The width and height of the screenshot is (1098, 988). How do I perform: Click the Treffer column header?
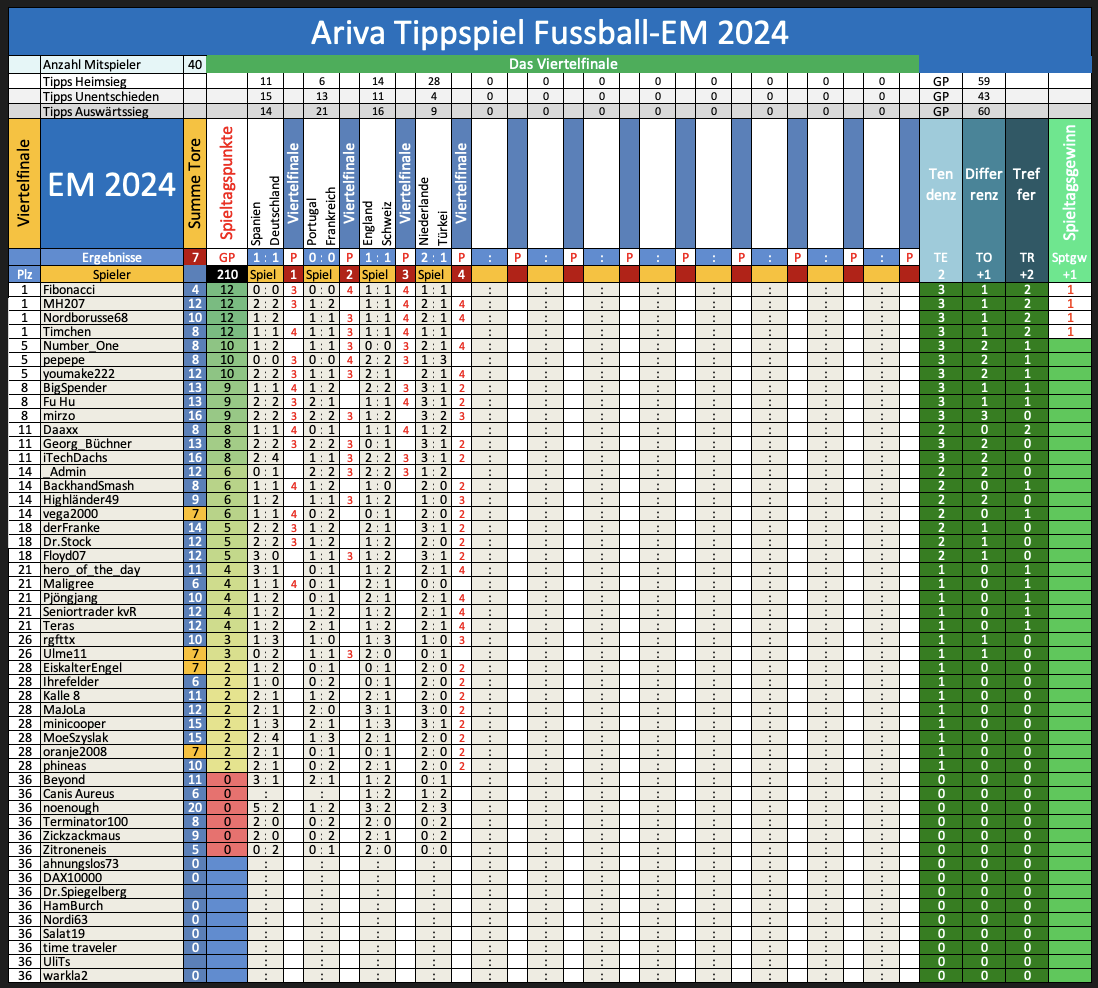click(1026, 184)
